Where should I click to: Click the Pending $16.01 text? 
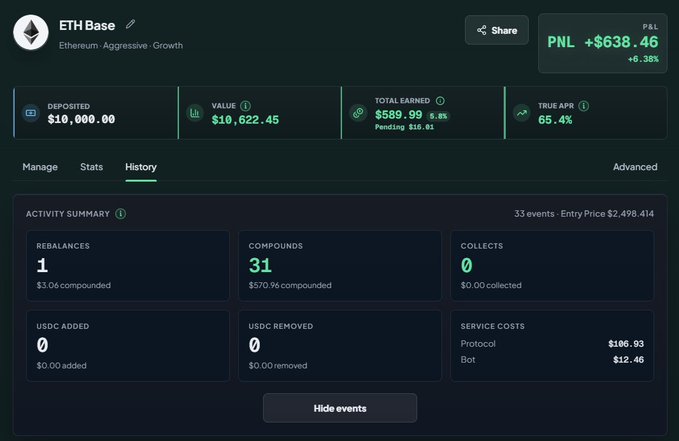click(404, 127)
